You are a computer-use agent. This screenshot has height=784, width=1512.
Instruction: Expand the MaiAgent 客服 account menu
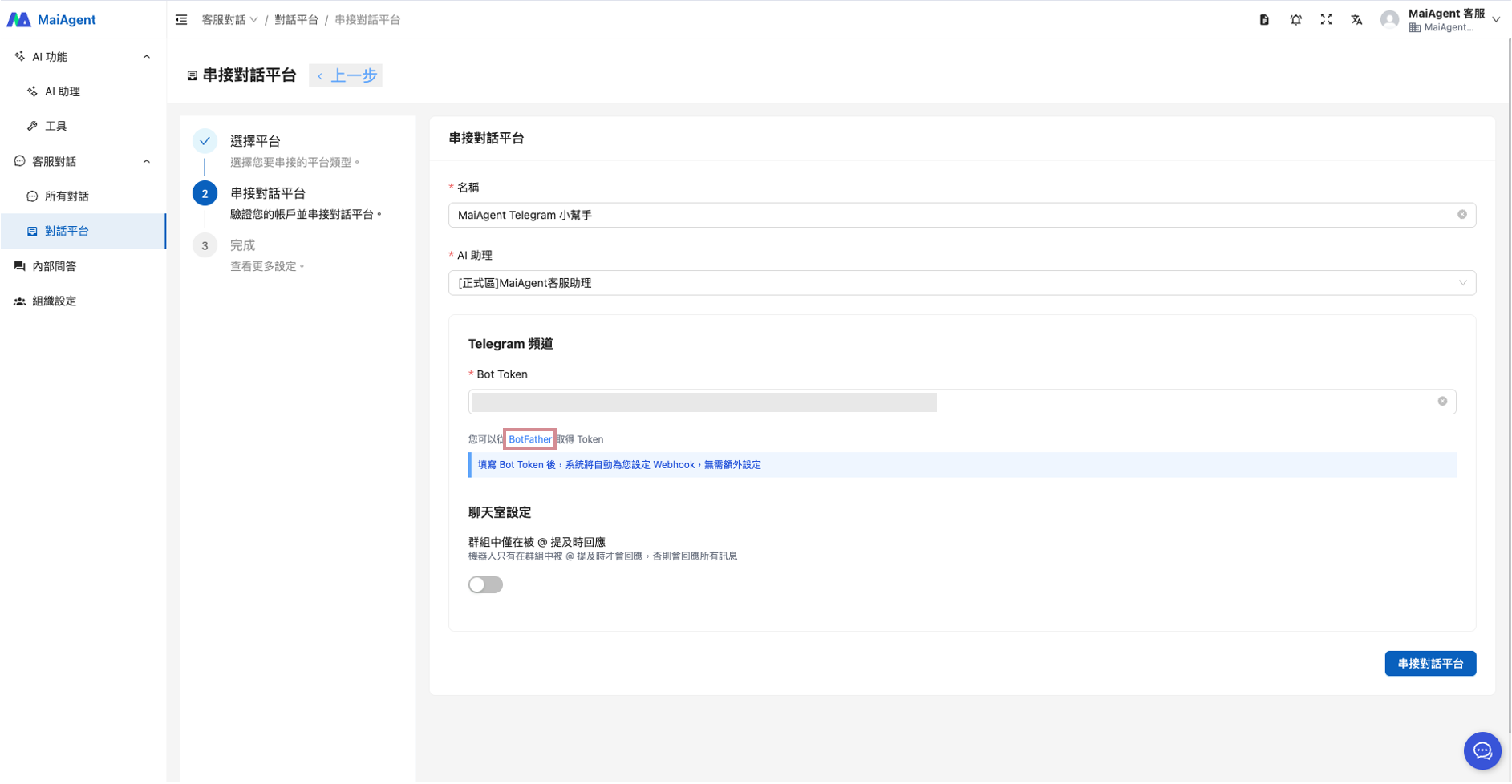click(1495, 20)
